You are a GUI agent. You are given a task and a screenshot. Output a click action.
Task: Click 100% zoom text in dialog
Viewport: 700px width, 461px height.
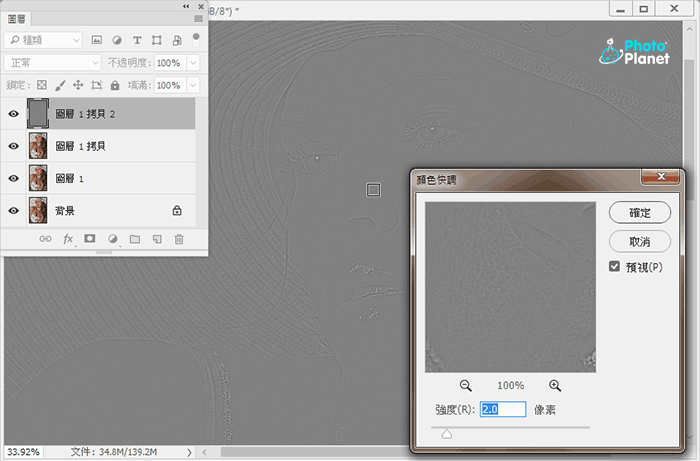coord(511,385)
